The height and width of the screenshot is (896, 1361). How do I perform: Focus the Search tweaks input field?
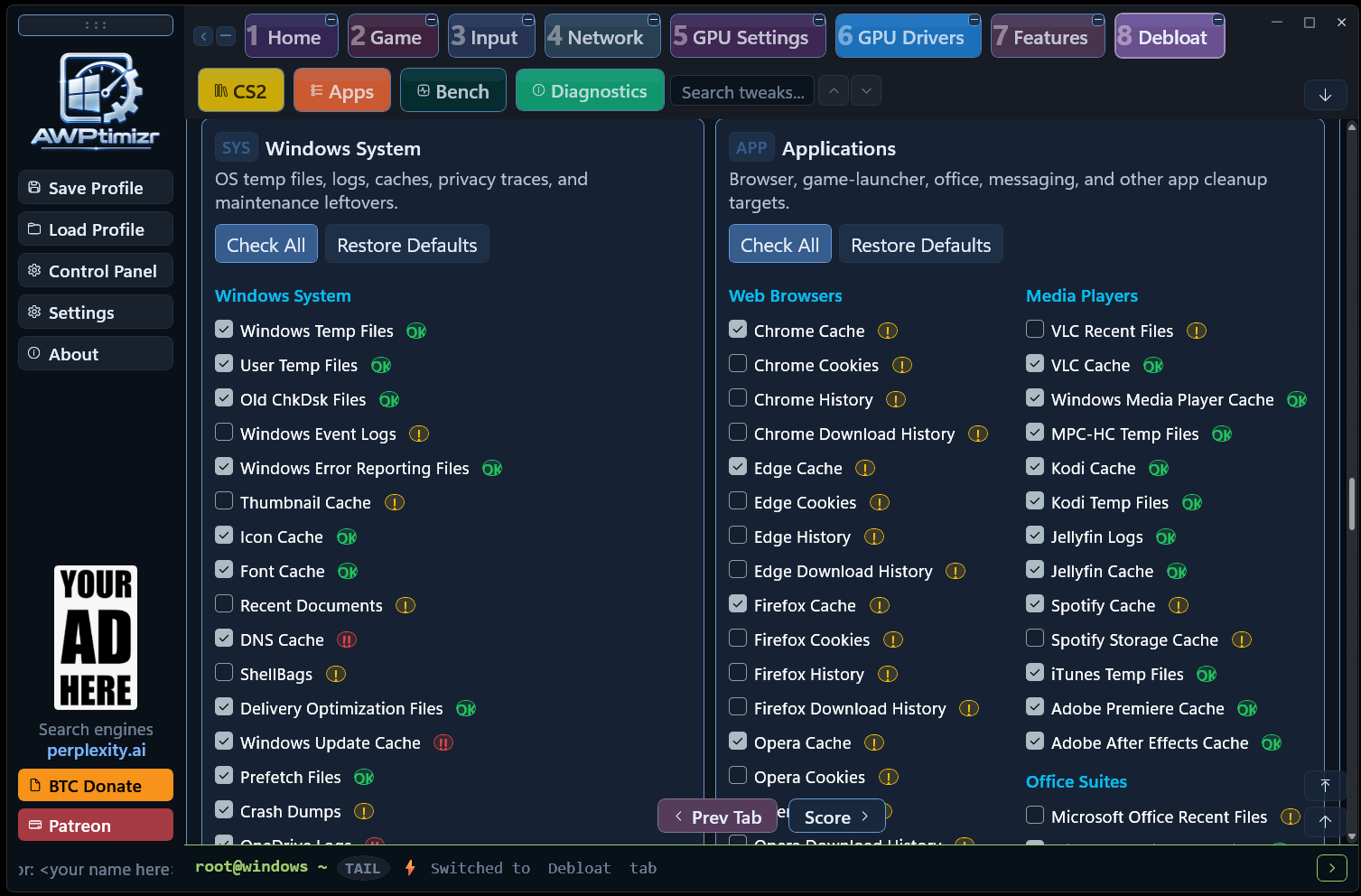coord(742,92)
